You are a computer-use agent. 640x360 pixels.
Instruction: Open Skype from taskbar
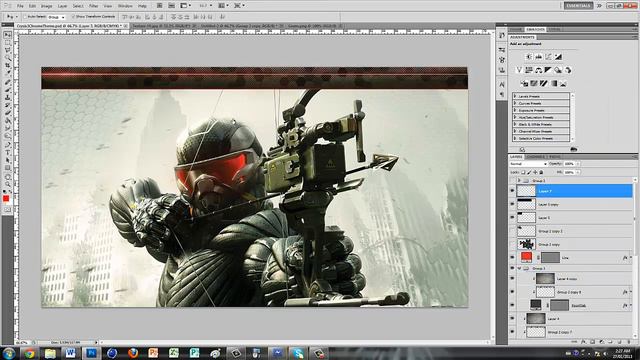298,353
